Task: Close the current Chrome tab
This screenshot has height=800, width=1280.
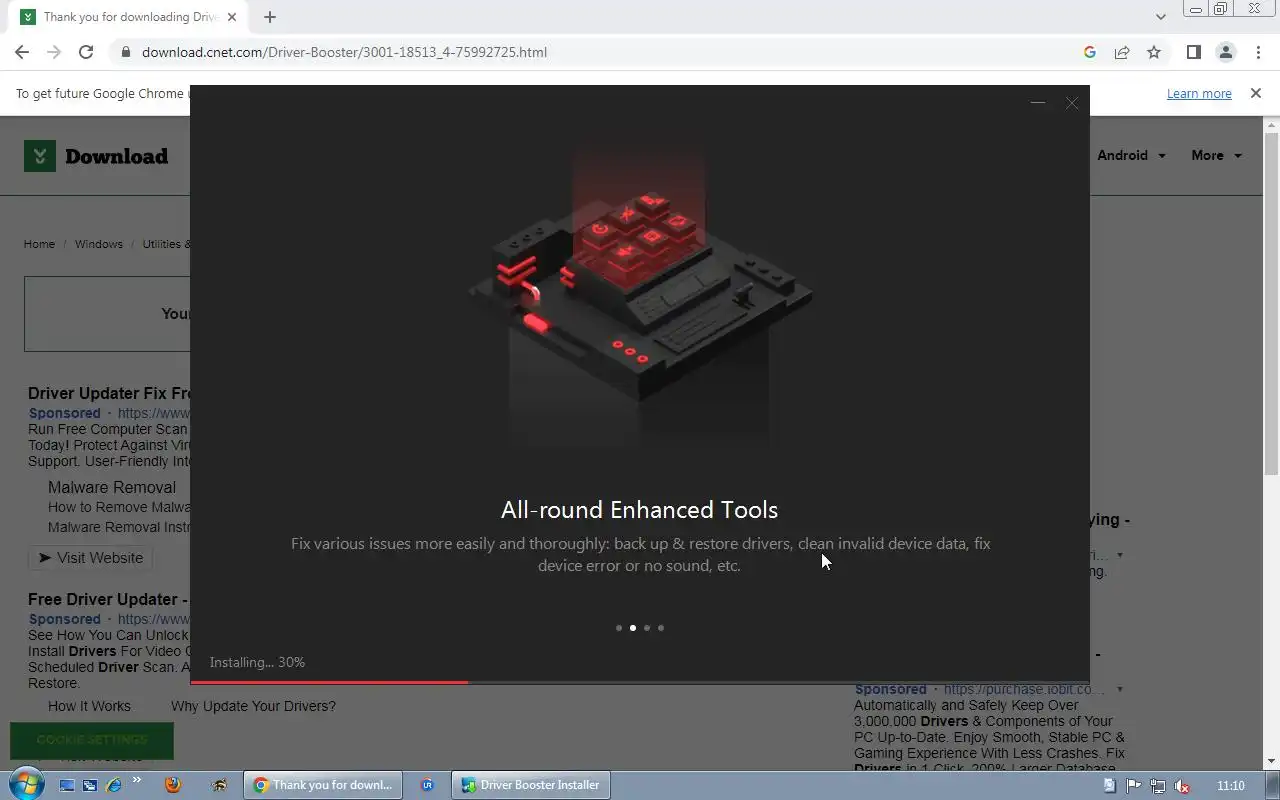Action: pos(231,17)
